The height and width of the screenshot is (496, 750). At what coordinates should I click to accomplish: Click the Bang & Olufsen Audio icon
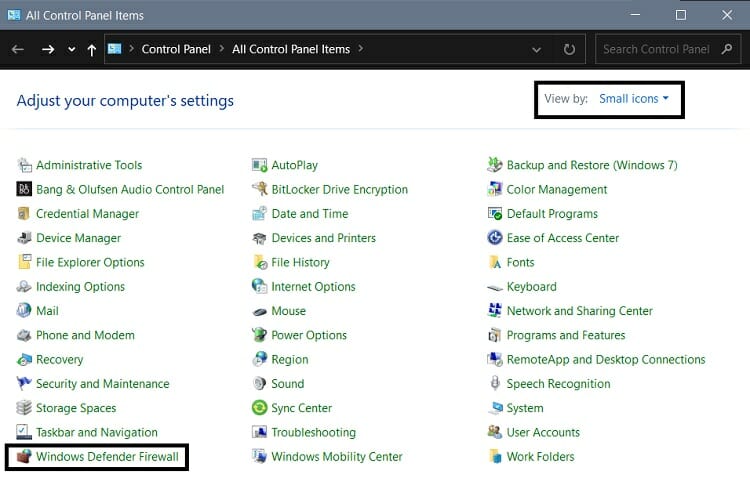pos(25,189)
